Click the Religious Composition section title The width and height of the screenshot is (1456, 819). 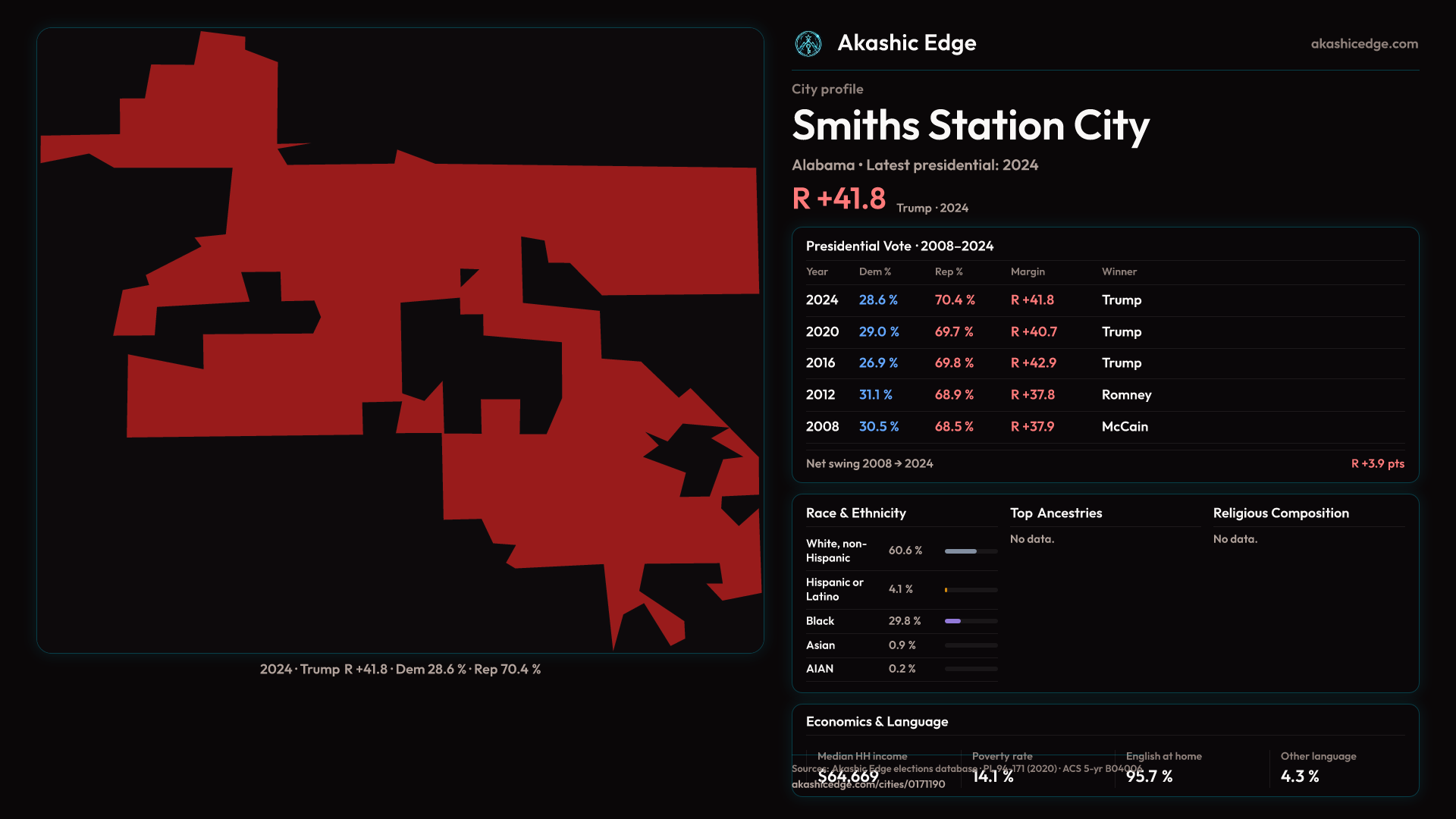[x=1281, y=513]
